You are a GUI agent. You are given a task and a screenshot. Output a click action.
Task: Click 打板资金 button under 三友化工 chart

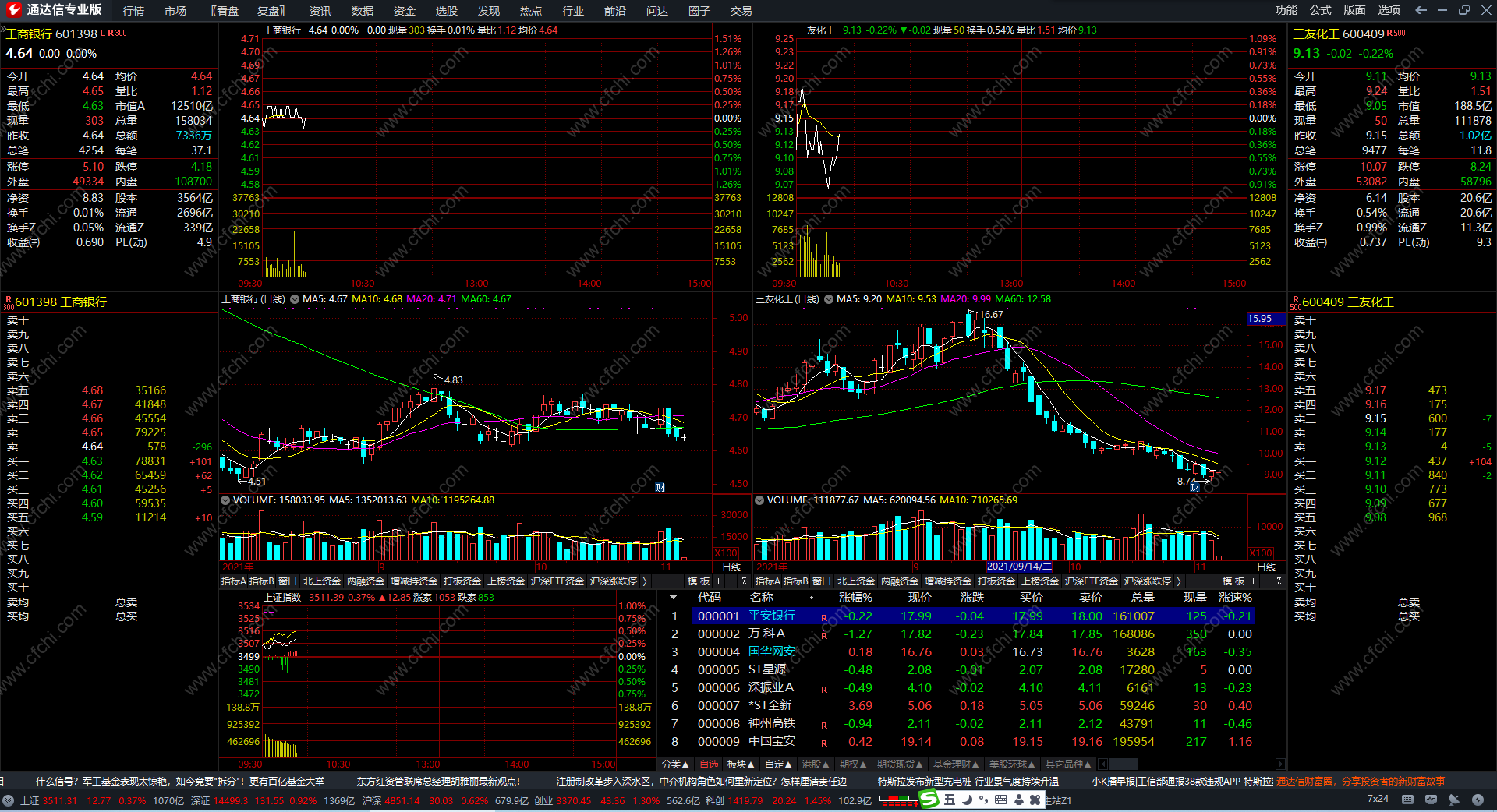point(997,581)
